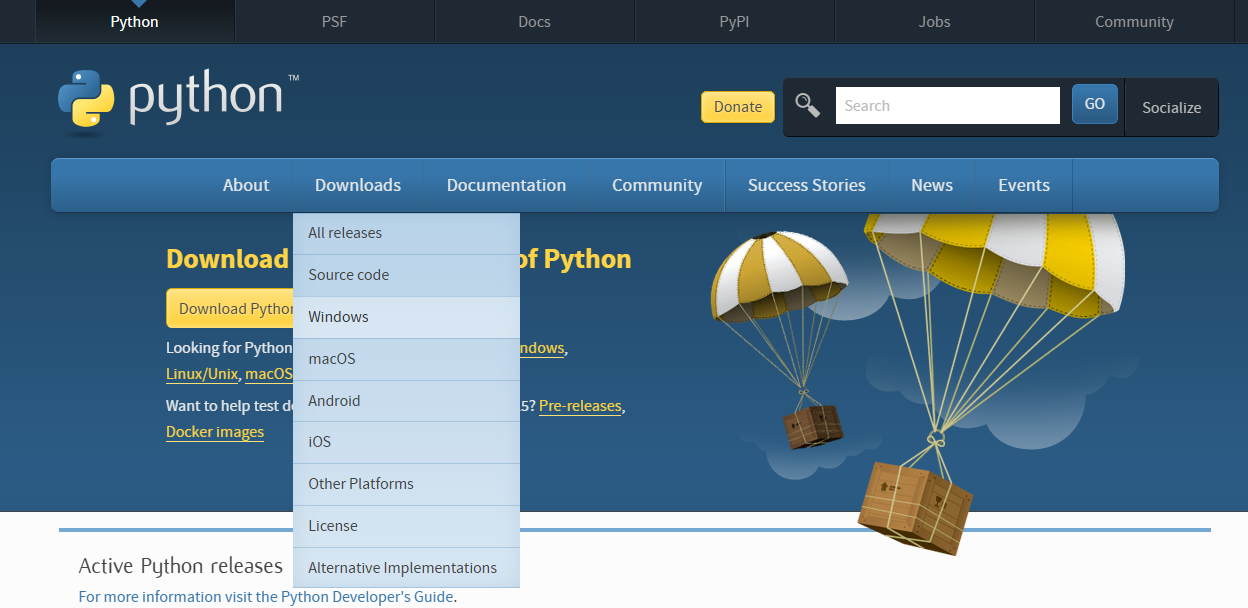The width and height of the screenshot is (1248, 608).
Task: Focus the Search input field
Action: coord(947,106)
